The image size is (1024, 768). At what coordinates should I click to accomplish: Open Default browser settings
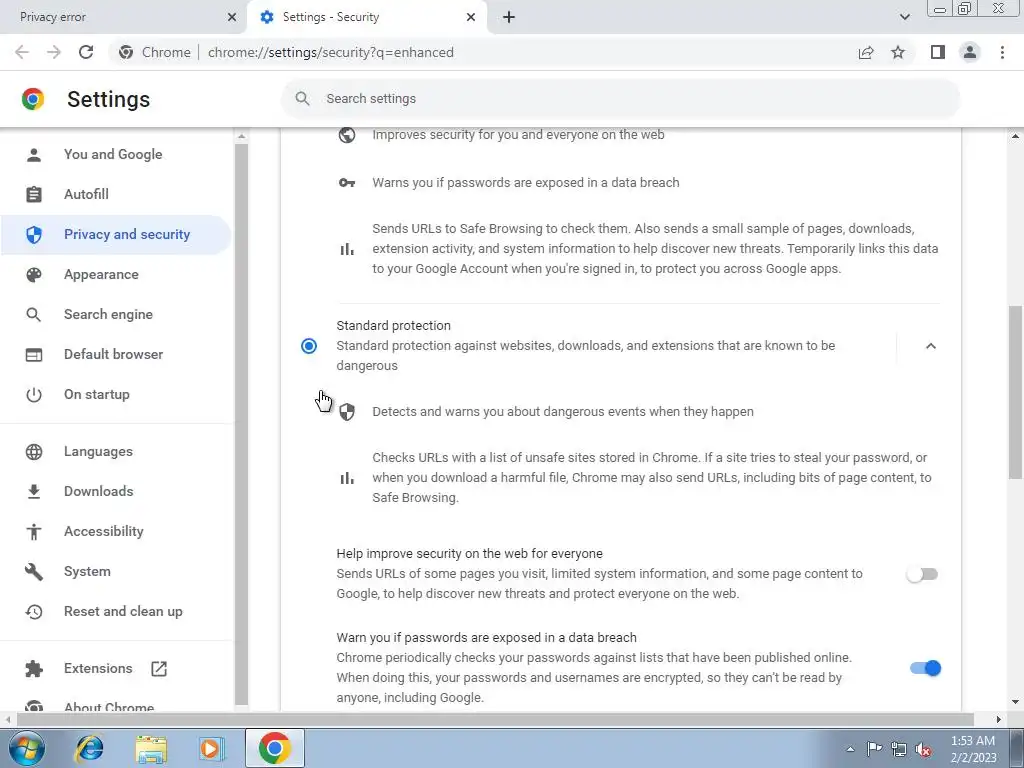click(115, 354)
